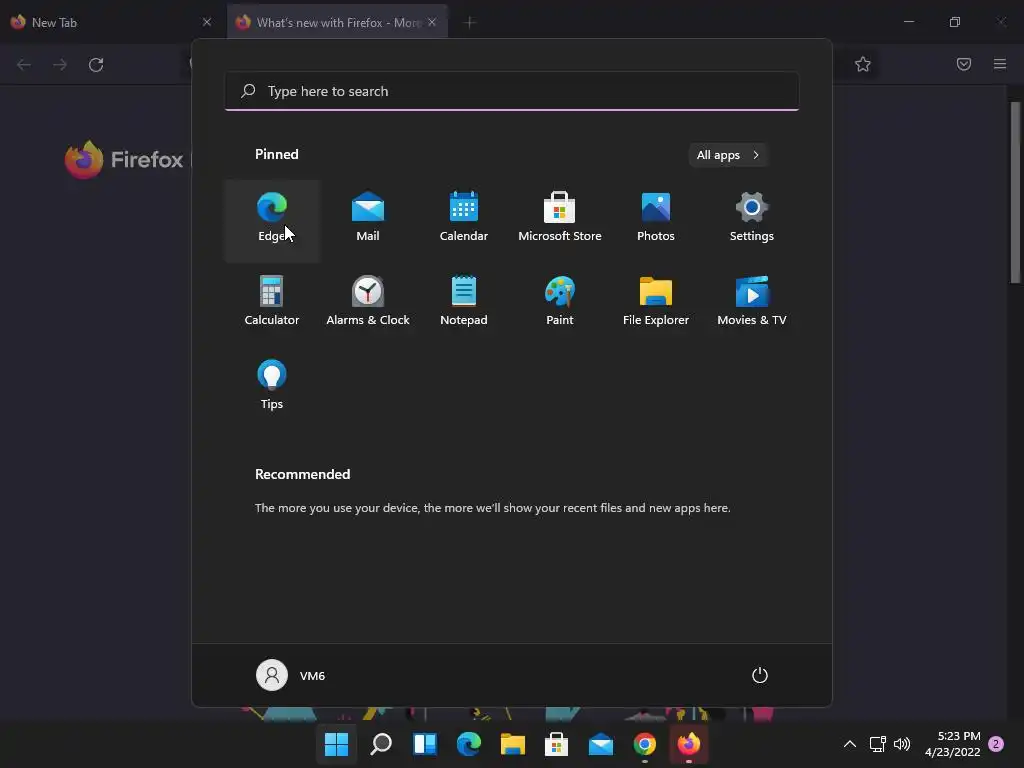Open the Start menu power options
The width and height of the screenshot is (1024, 768).
(760, 675)
